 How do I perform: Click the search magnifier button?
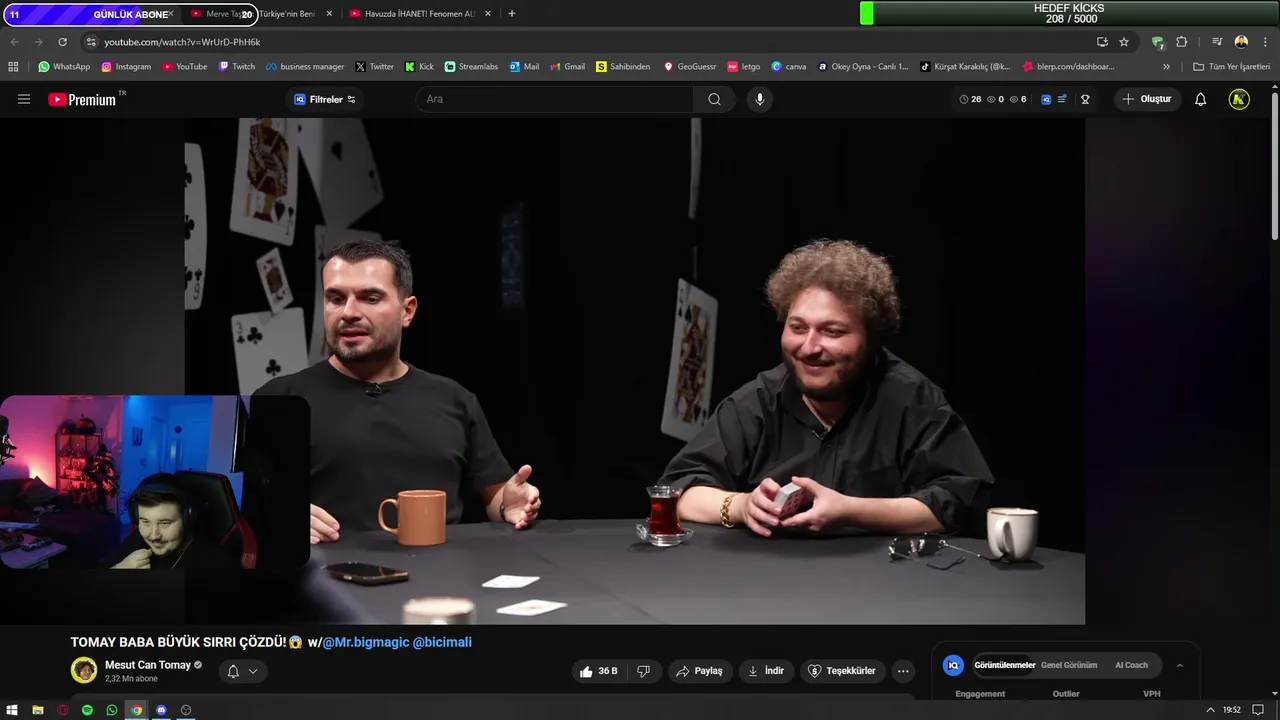coord(714,99)
